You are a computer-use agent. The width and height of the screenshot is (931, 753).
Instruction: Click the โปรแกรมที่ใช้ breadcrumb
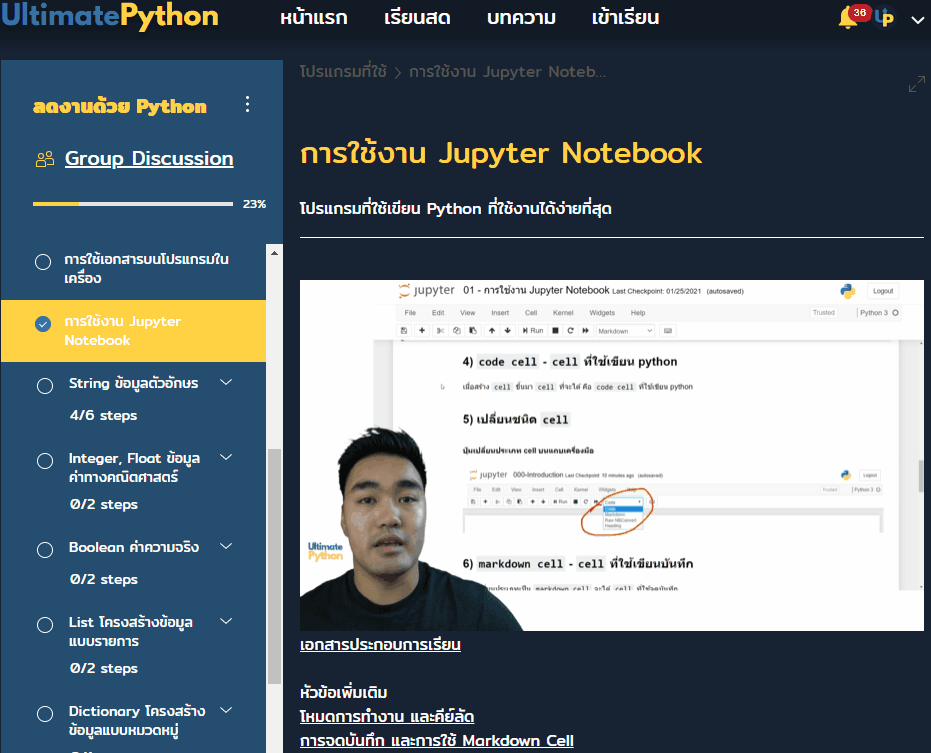tap(343, 72)
